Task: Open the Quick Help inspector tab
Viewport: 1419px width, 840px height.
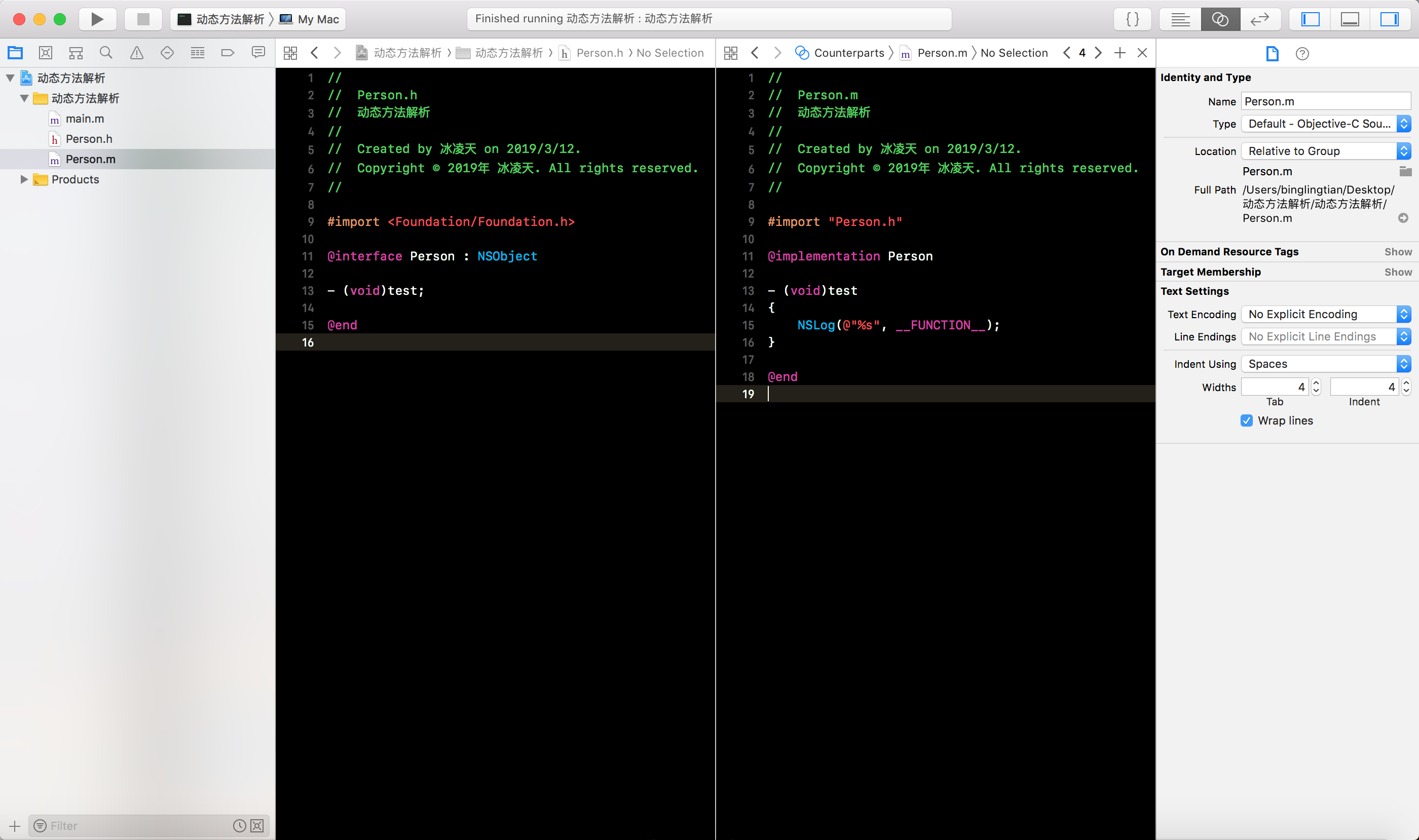Action: click(x=1302, y=54)
